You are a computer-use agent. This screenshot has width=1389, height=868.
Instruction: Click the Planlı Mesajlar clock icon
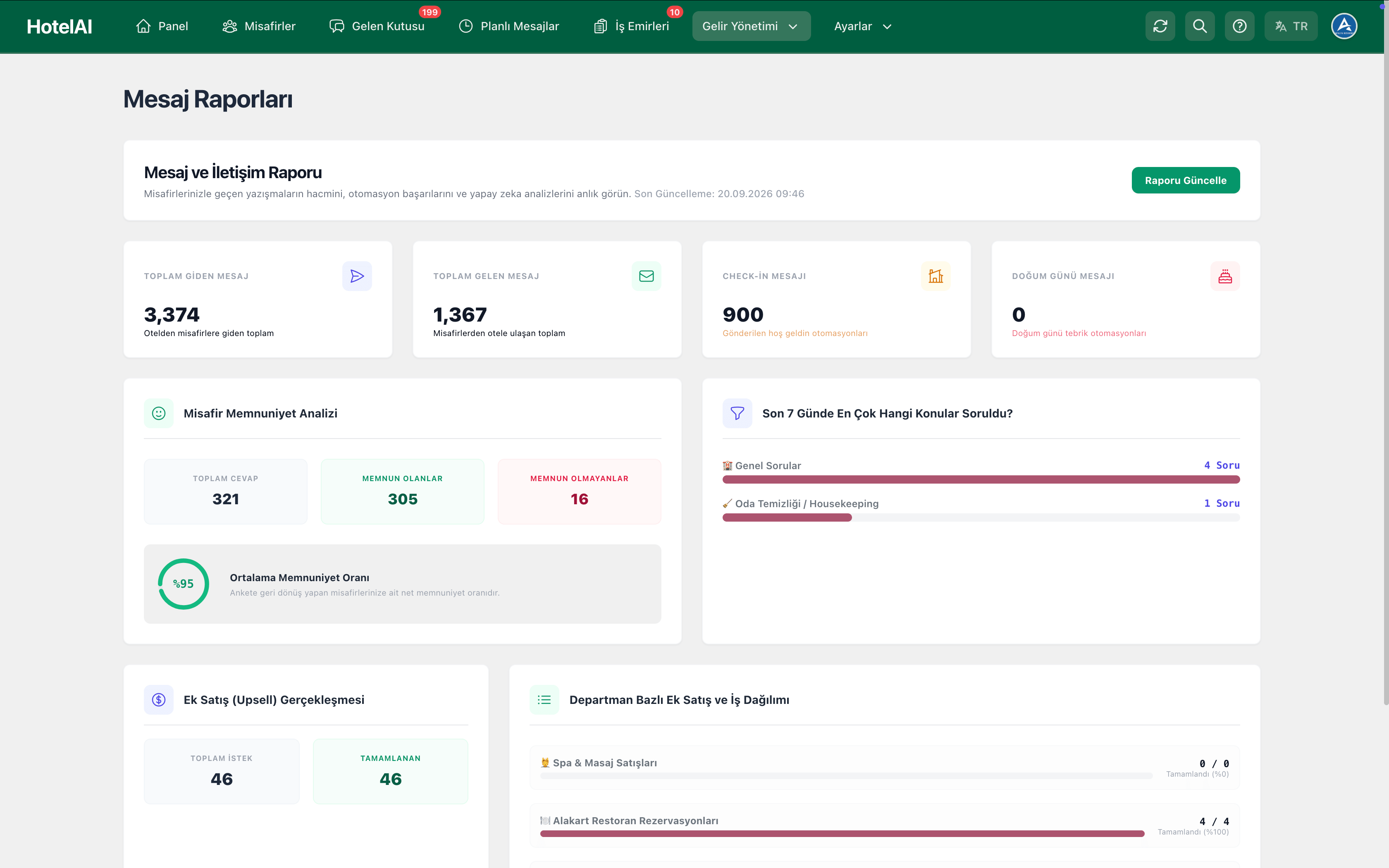(466, 26)
